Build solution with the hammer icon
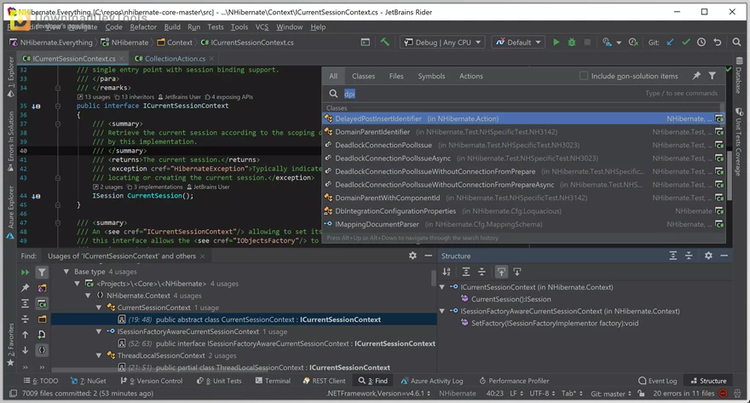750x403 pixels. point(385,42)
